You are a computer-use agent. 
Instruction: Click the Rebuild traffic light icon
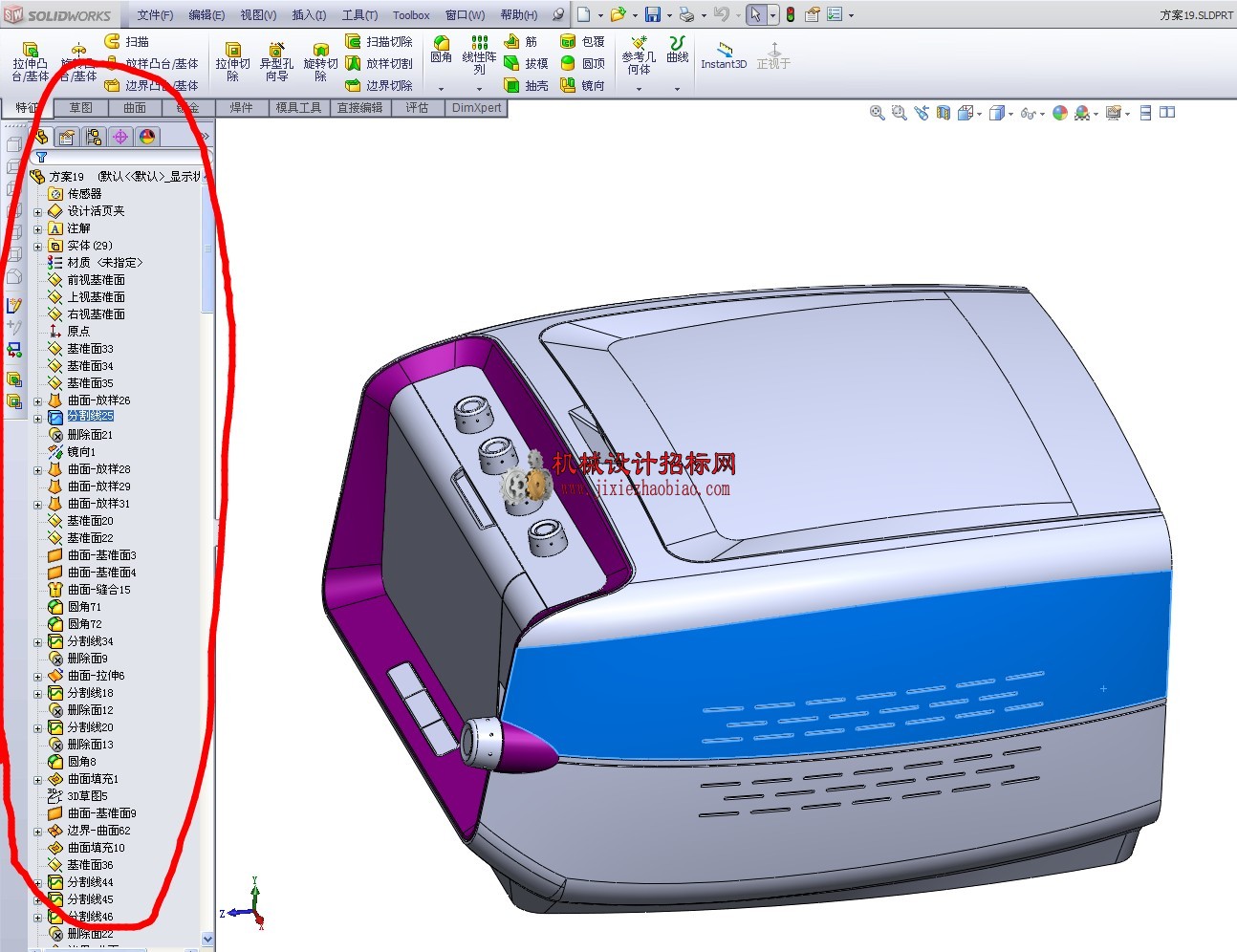tap(791, 14)
